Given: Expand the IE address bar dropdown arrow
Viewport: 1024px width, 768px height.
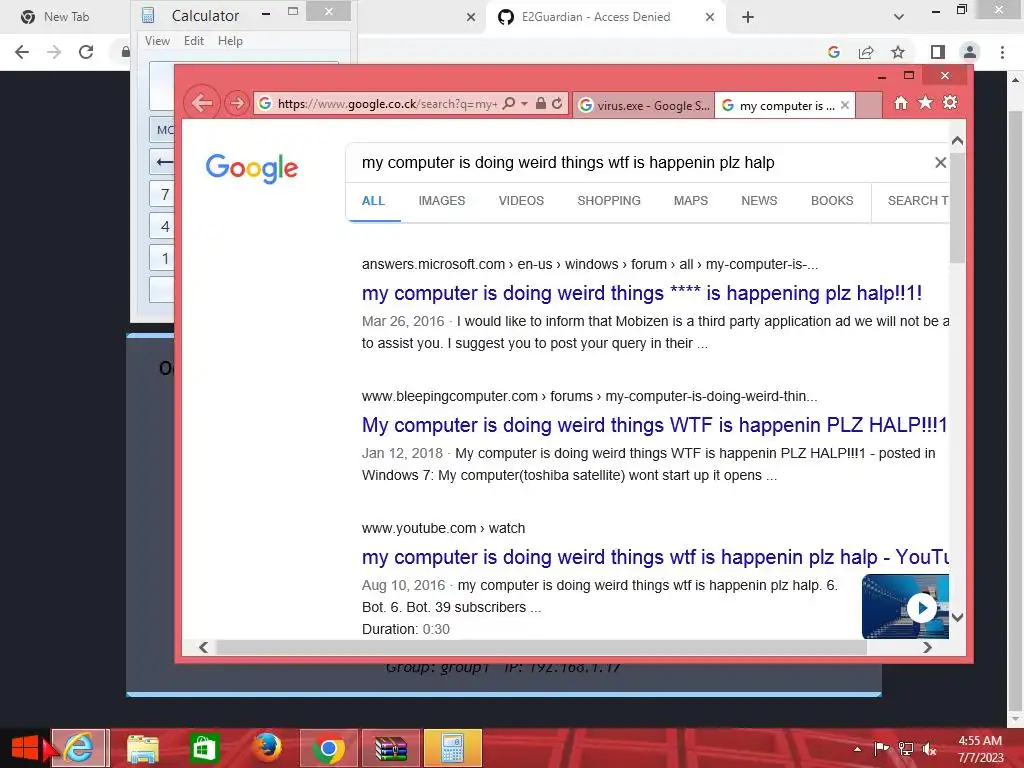Looking at the screenshot, I should coord(524,103).
